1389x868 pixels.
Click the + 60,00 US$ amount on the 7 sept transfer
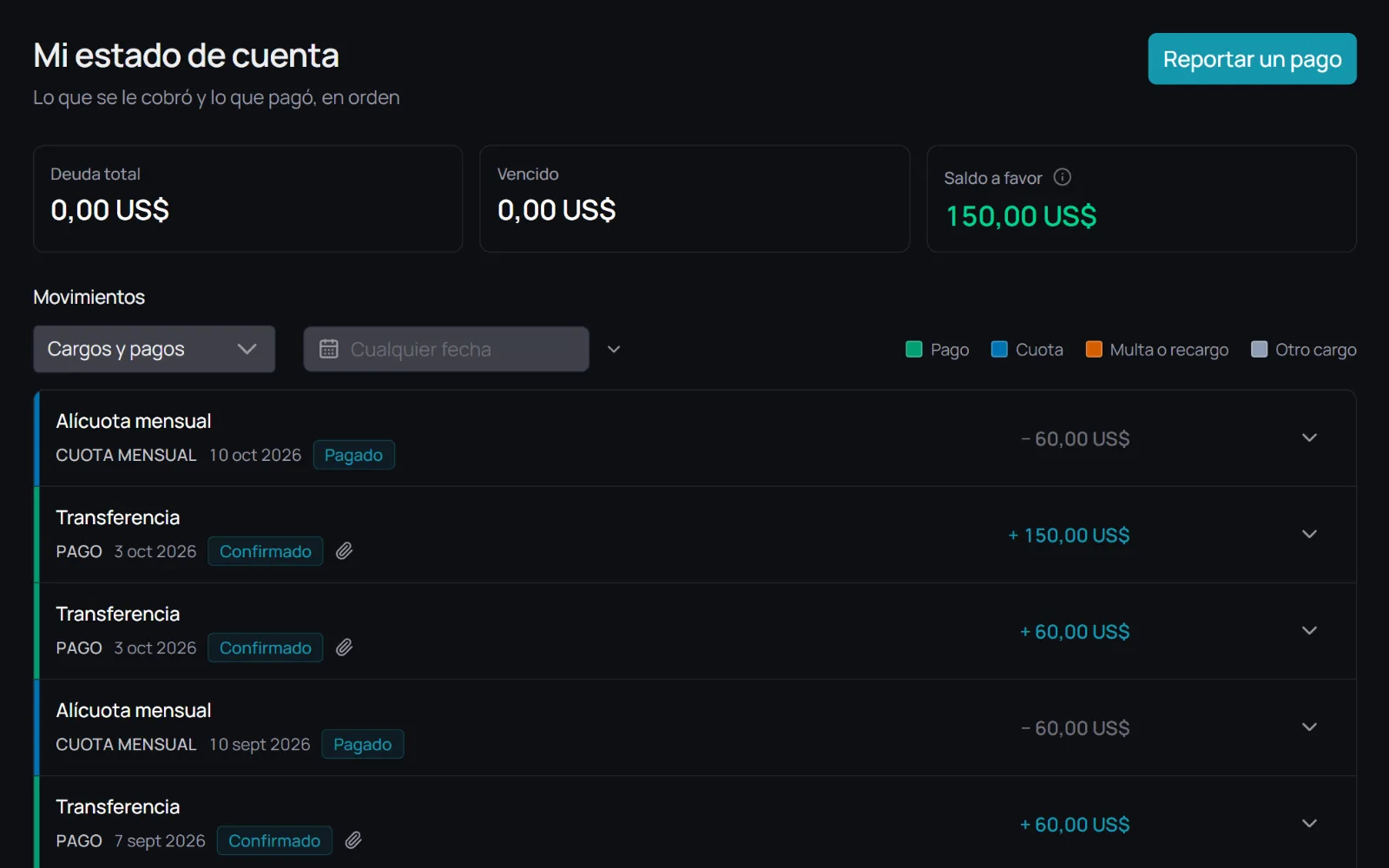(x=1075, y=825)
